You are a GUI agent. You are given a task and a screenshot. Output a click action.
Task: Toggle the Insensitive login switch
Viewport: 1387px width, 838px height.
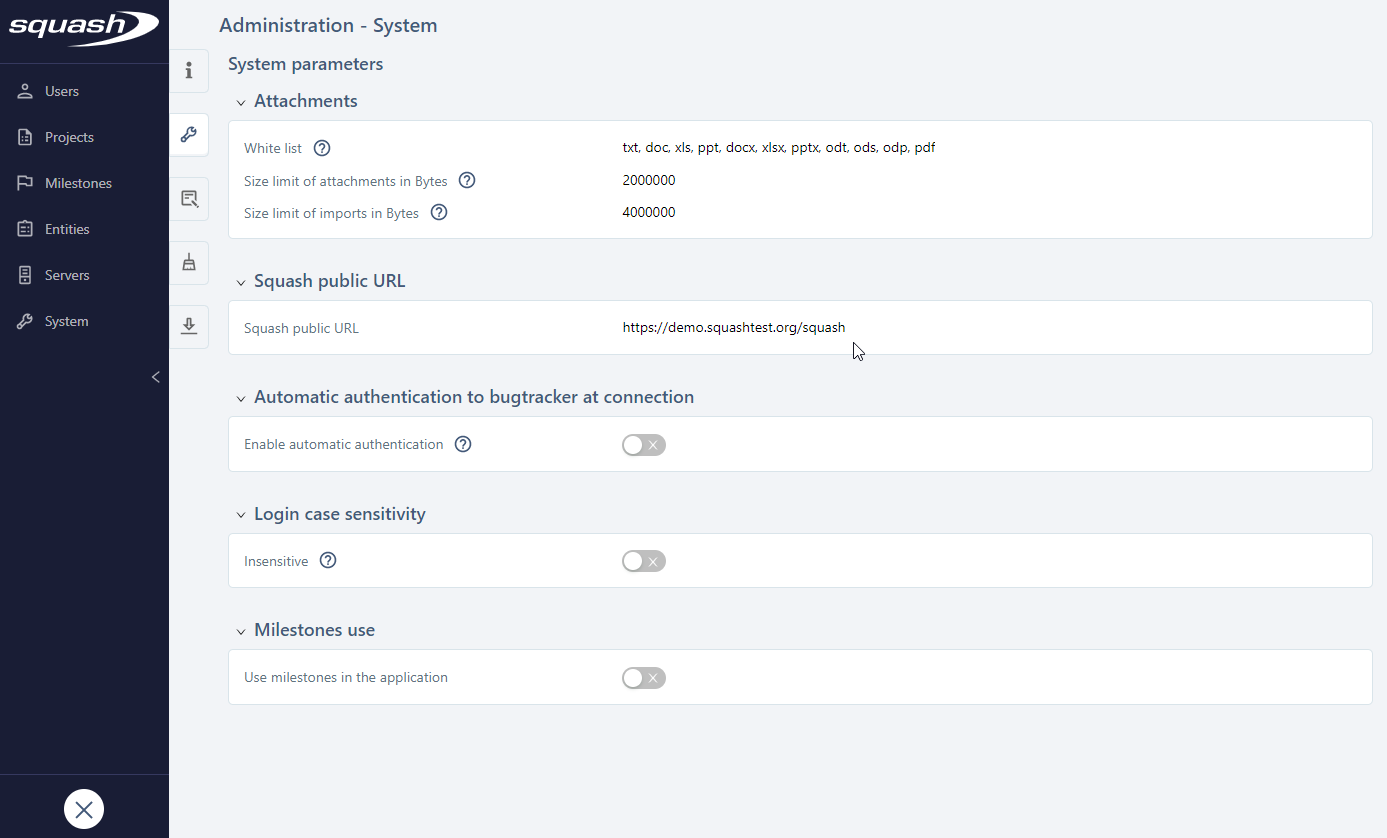pos(643,562)
